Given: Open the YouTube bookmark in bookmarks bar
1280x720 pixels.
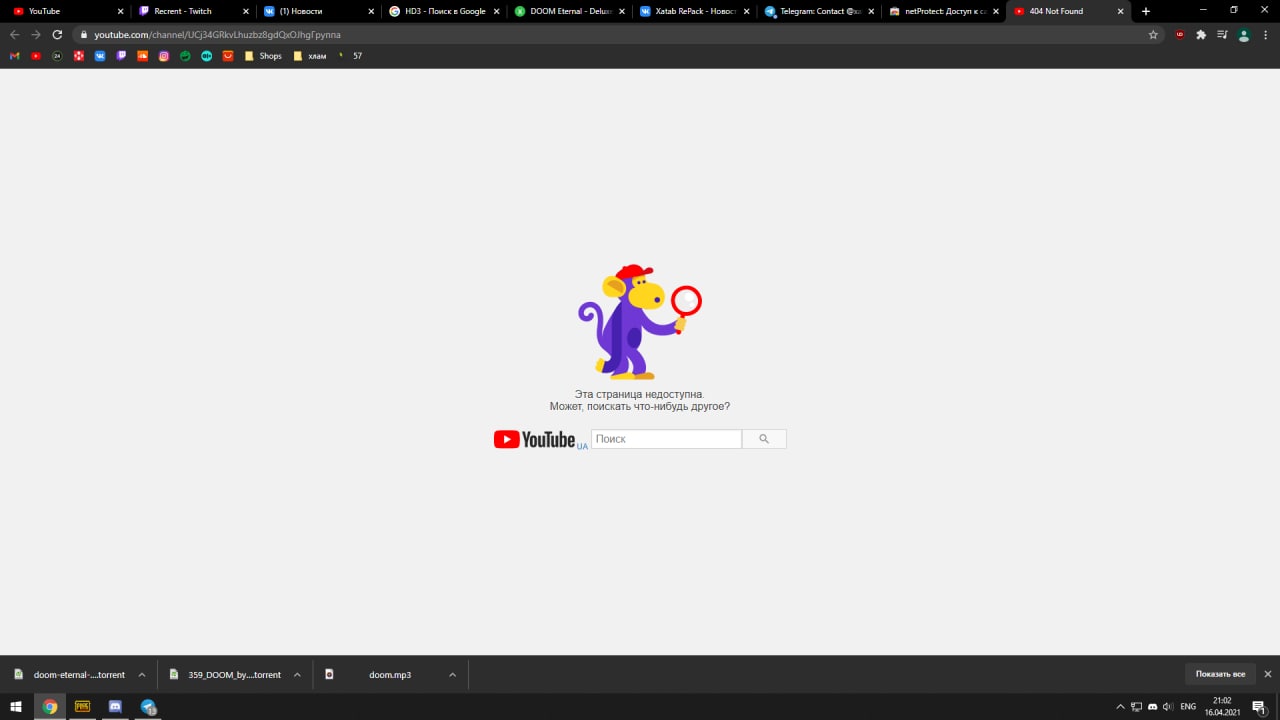Looking at the screenshot, I should coord(36,56).
